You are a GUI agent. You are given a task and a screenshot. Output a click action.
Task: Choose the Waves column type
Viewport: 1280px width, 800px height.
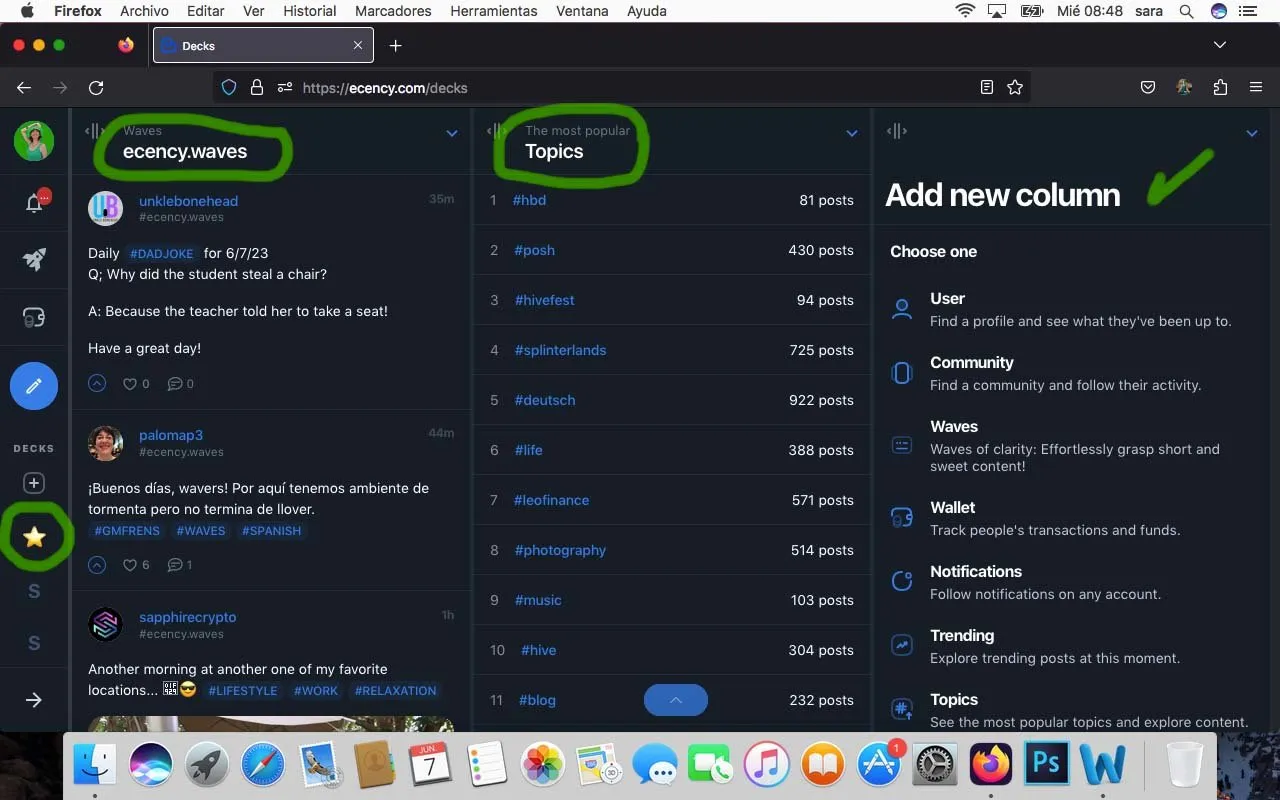1072,445
